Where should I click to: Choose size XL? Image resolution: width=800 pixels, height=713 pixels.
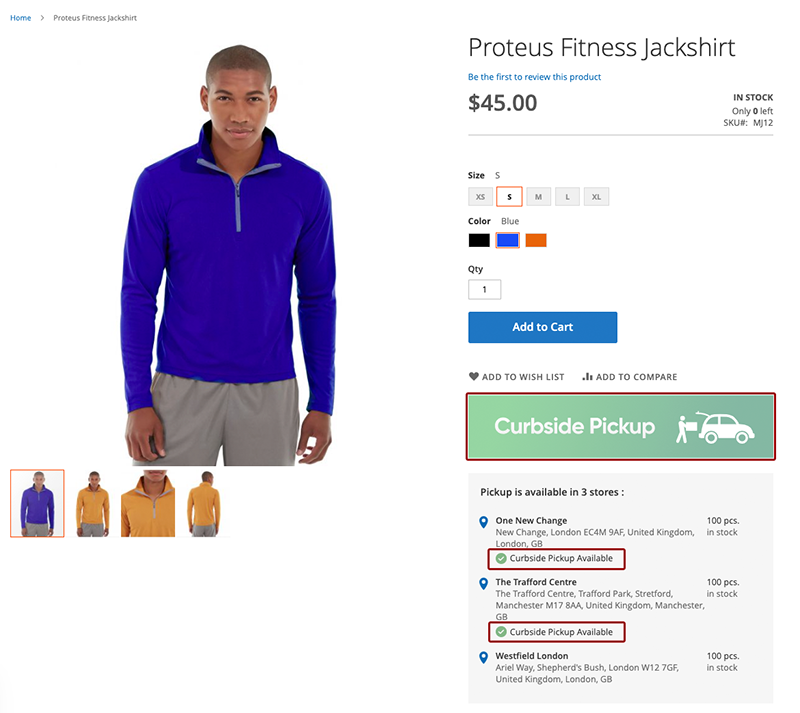point(597,197)
